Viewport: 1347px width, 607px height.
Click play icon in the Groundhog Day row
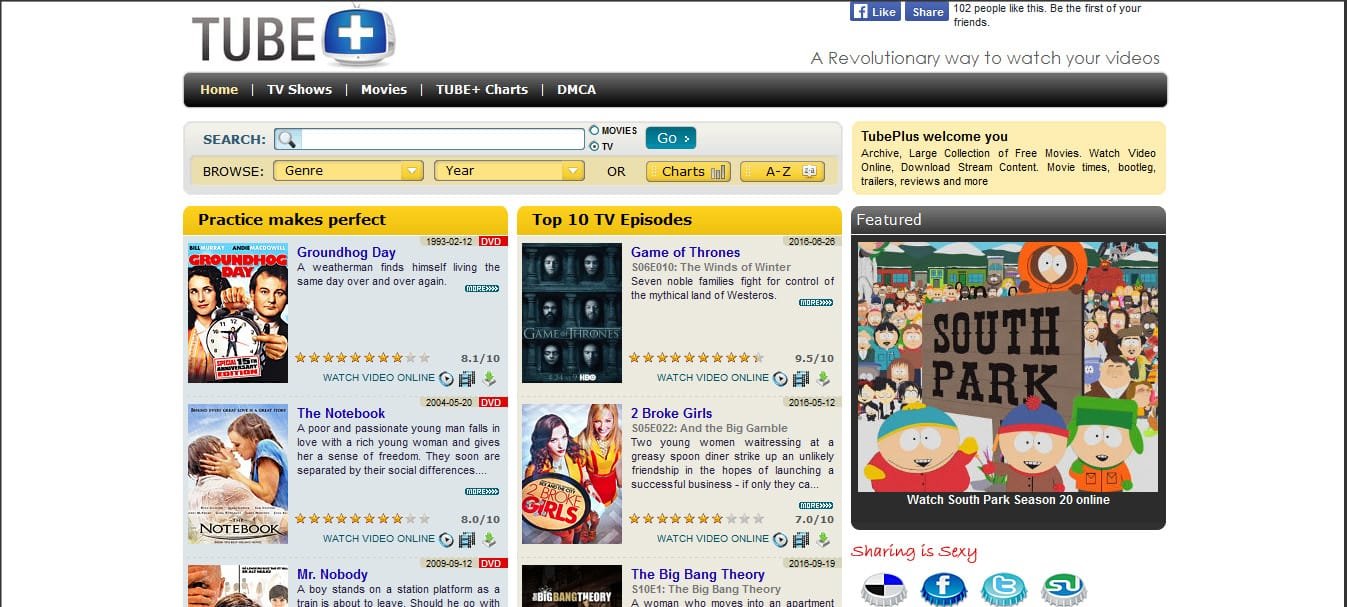446,378
